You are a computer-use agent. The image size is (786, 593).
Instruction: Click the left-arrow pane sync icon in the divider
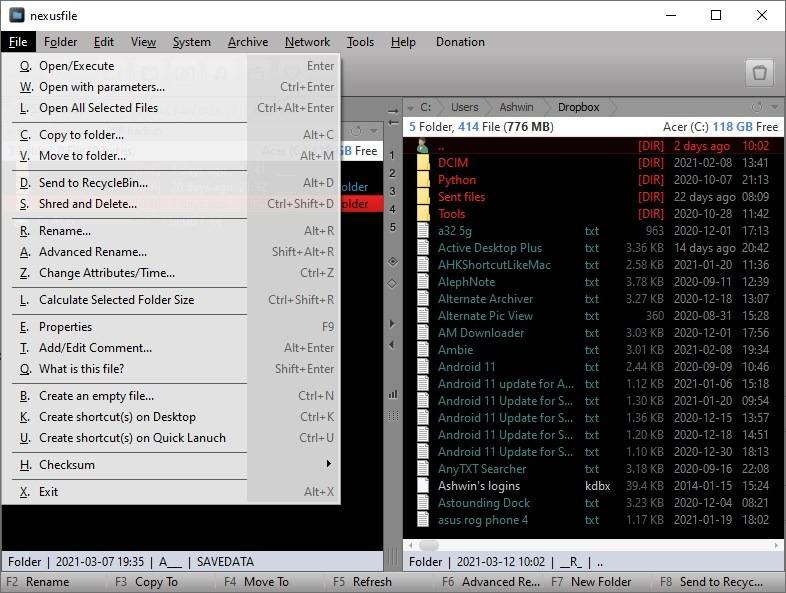click(393, 122)
